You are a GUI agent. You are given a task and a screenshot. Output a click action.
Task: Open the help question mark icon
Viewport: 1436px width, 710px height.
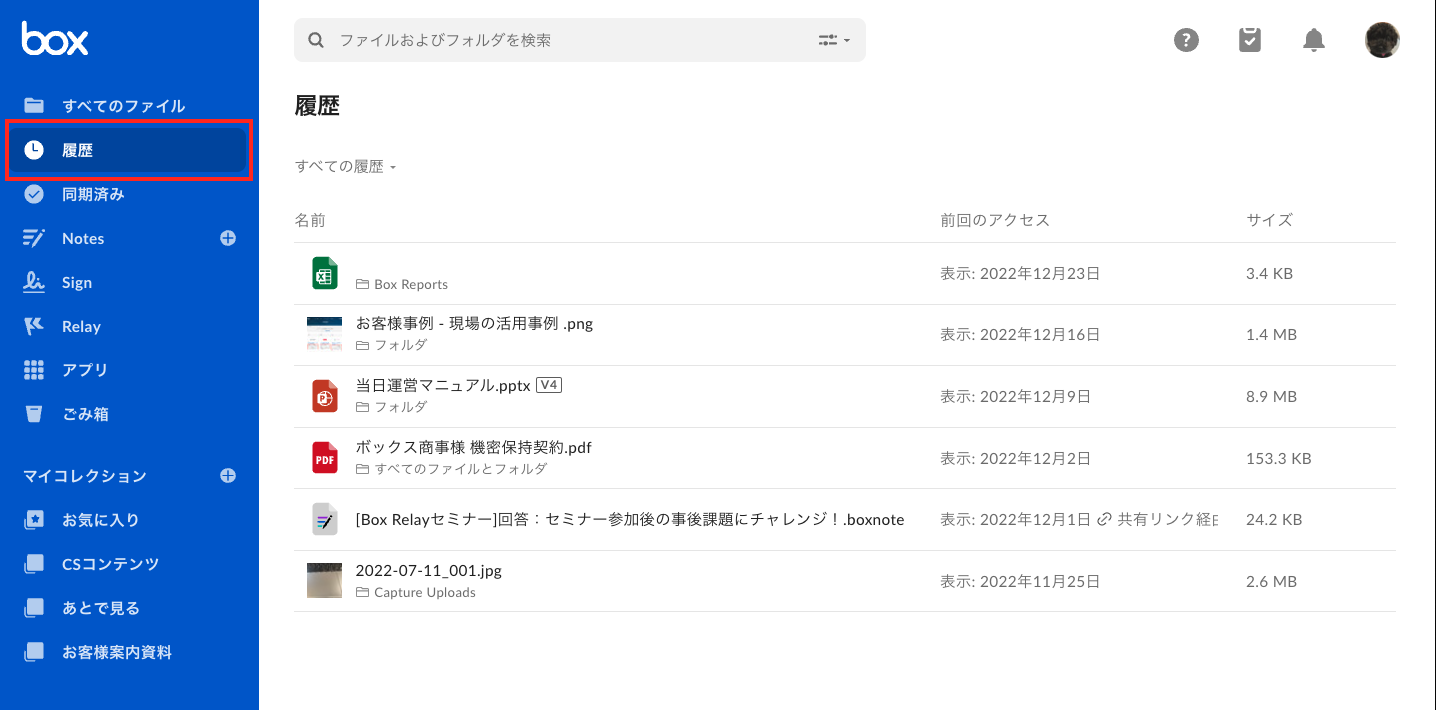1186,40
